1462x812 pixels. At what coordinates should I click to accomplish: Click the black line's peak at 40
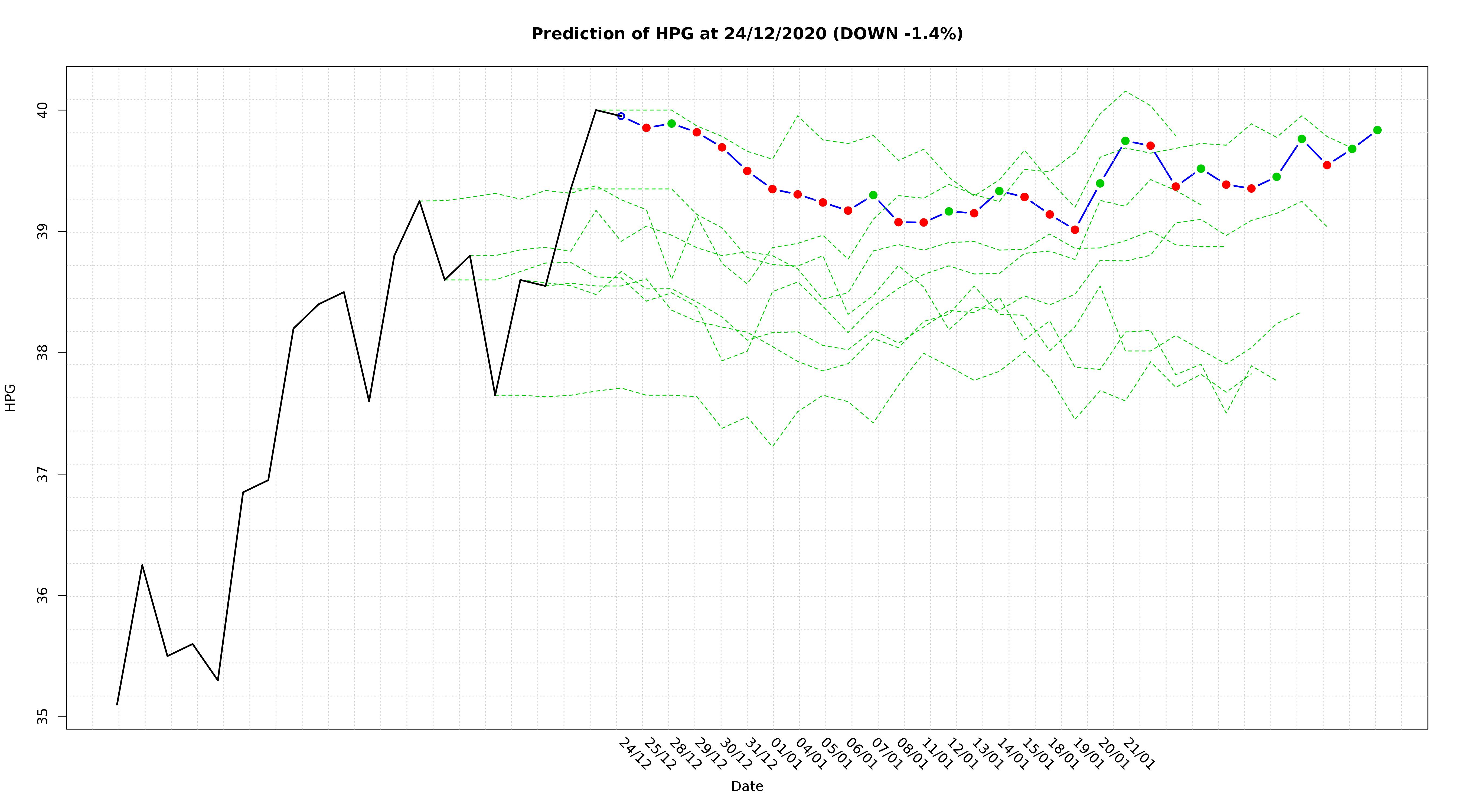(x=595, y=110)
